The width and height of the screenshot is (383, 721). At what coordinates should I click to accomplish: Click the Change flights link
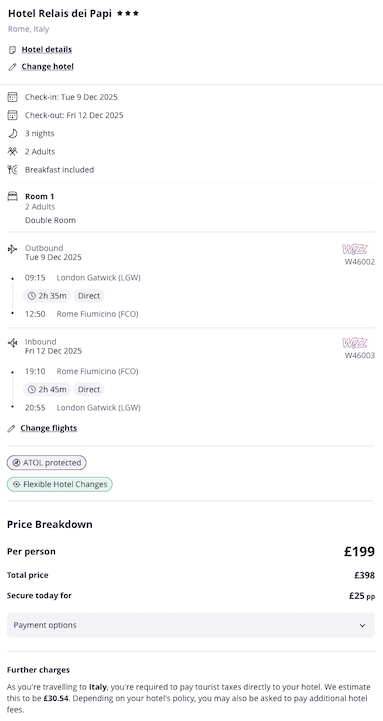pyautogui.click(x=49, y=428)
